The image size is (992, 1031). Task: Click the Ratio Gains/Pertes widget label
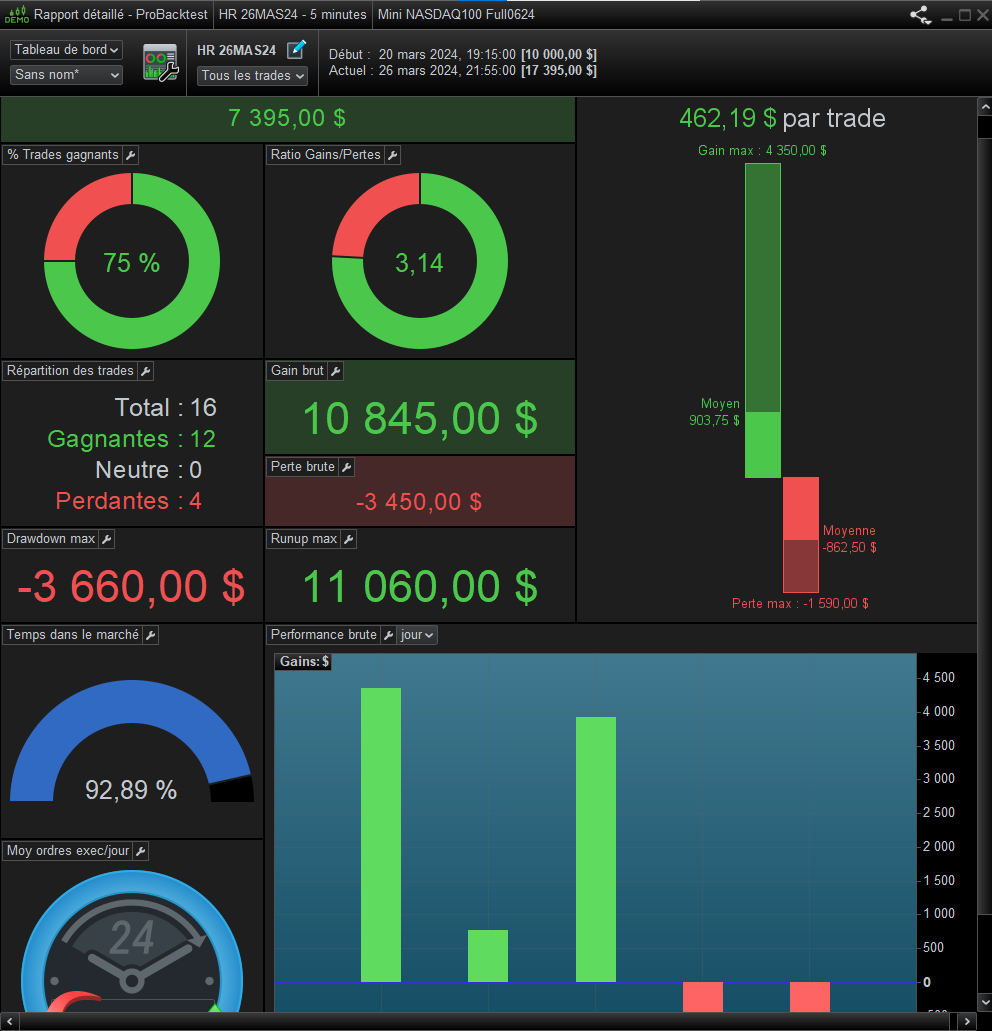pyautogui.click(x=325, y=155)
